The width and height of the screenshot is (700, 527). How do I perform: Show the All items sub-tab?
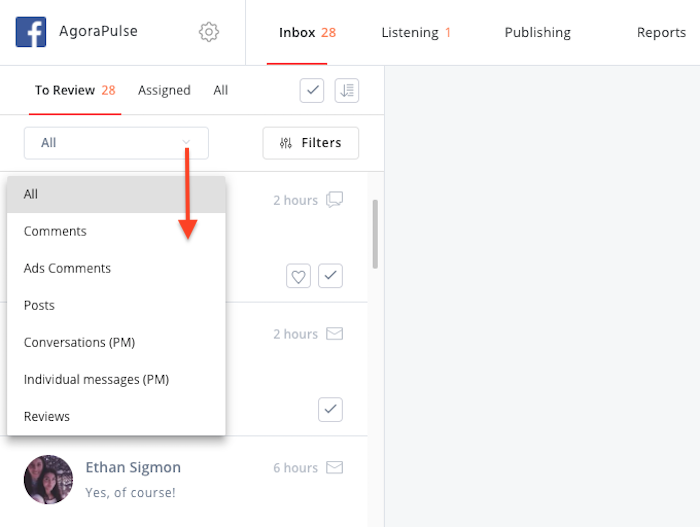tap(221, 91)
